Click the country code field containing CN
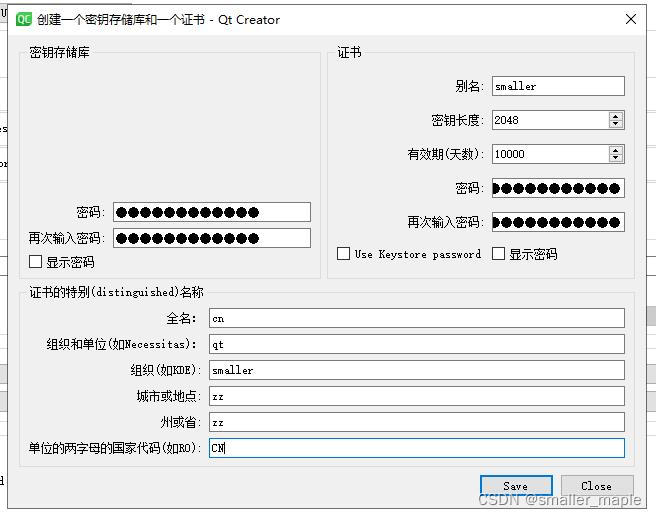Viewport: 656px width, 517px height. point(417,448)
